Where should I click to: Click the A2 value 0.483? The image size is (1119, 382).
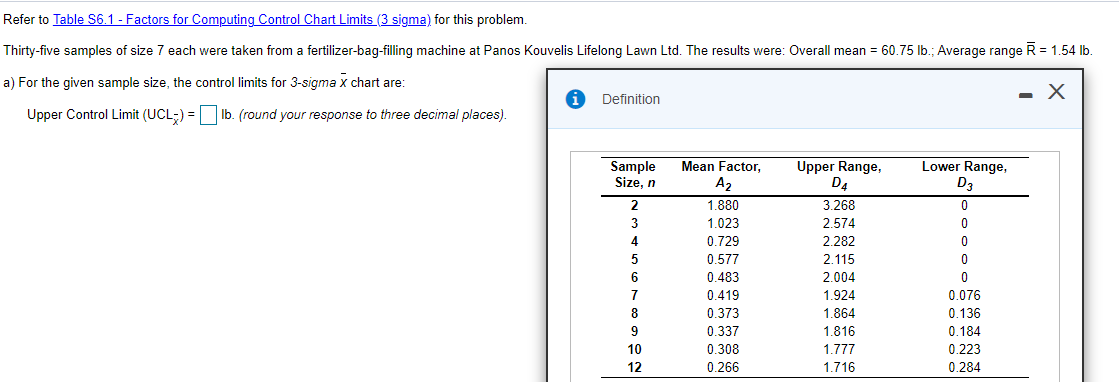point(722,278)
